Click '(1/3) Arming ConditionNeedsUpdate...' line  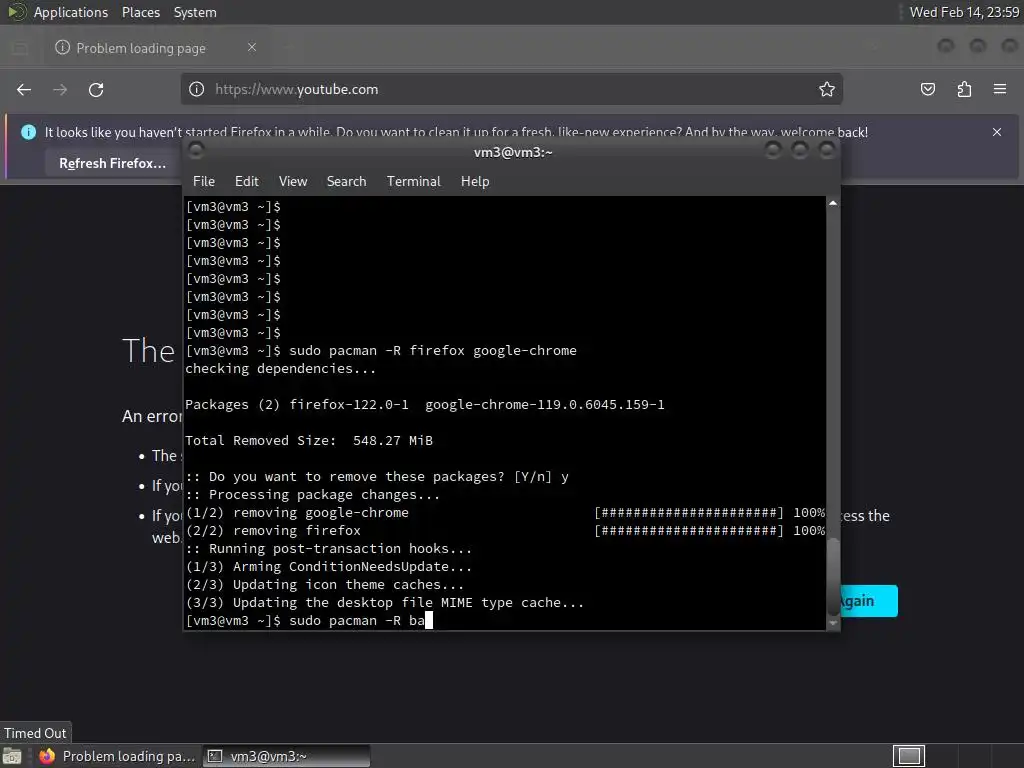328,566
